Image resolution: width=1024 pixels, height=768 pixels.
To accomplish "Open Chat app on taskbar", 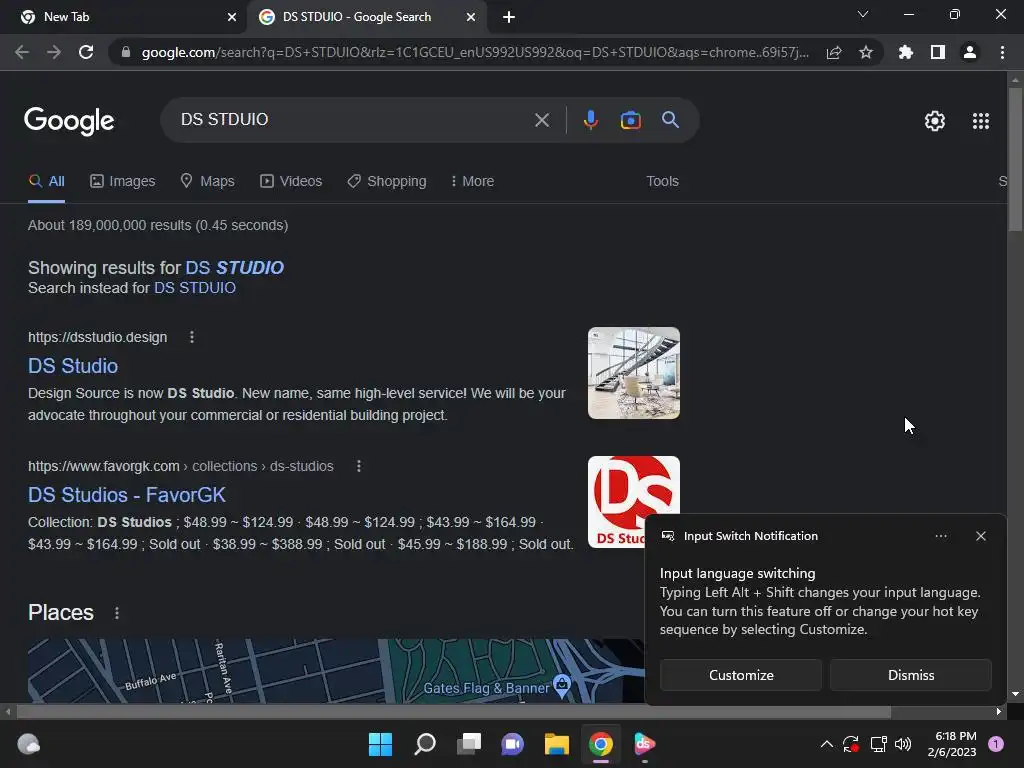I will [513, 744].
